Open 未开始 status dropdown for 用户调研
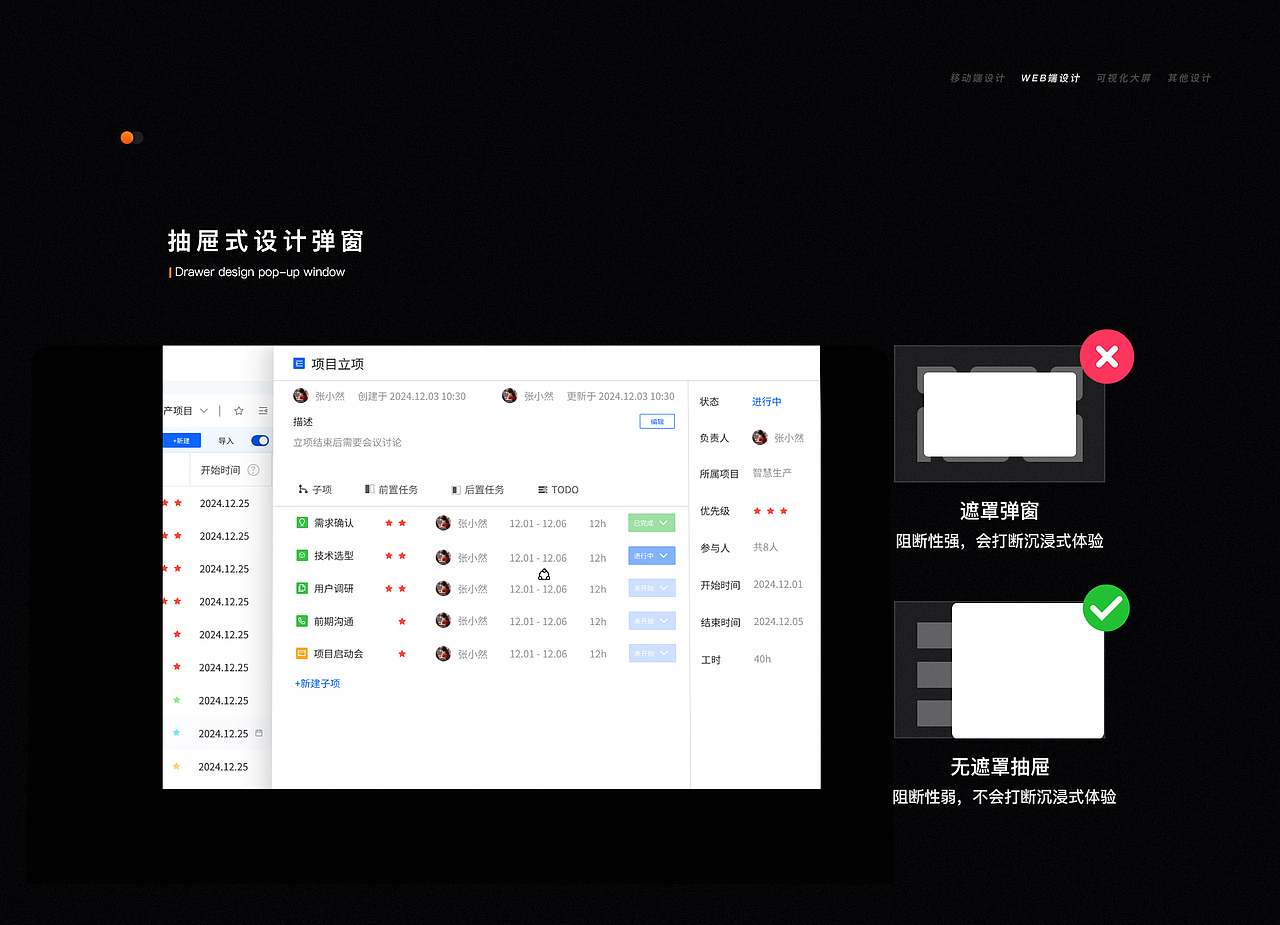This screenshot has height=925, width=1280. 652,588
